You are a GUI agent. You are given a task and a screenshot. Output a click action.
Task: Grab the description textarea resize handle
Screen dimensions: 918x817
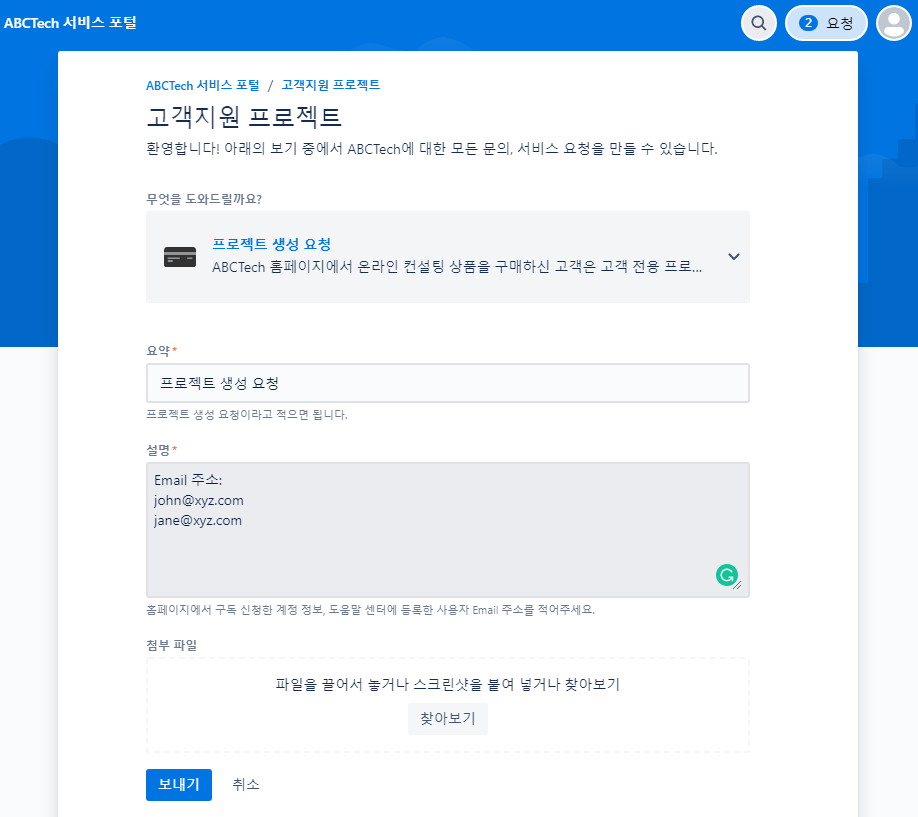pyautogui.click(x=739, y=587)
